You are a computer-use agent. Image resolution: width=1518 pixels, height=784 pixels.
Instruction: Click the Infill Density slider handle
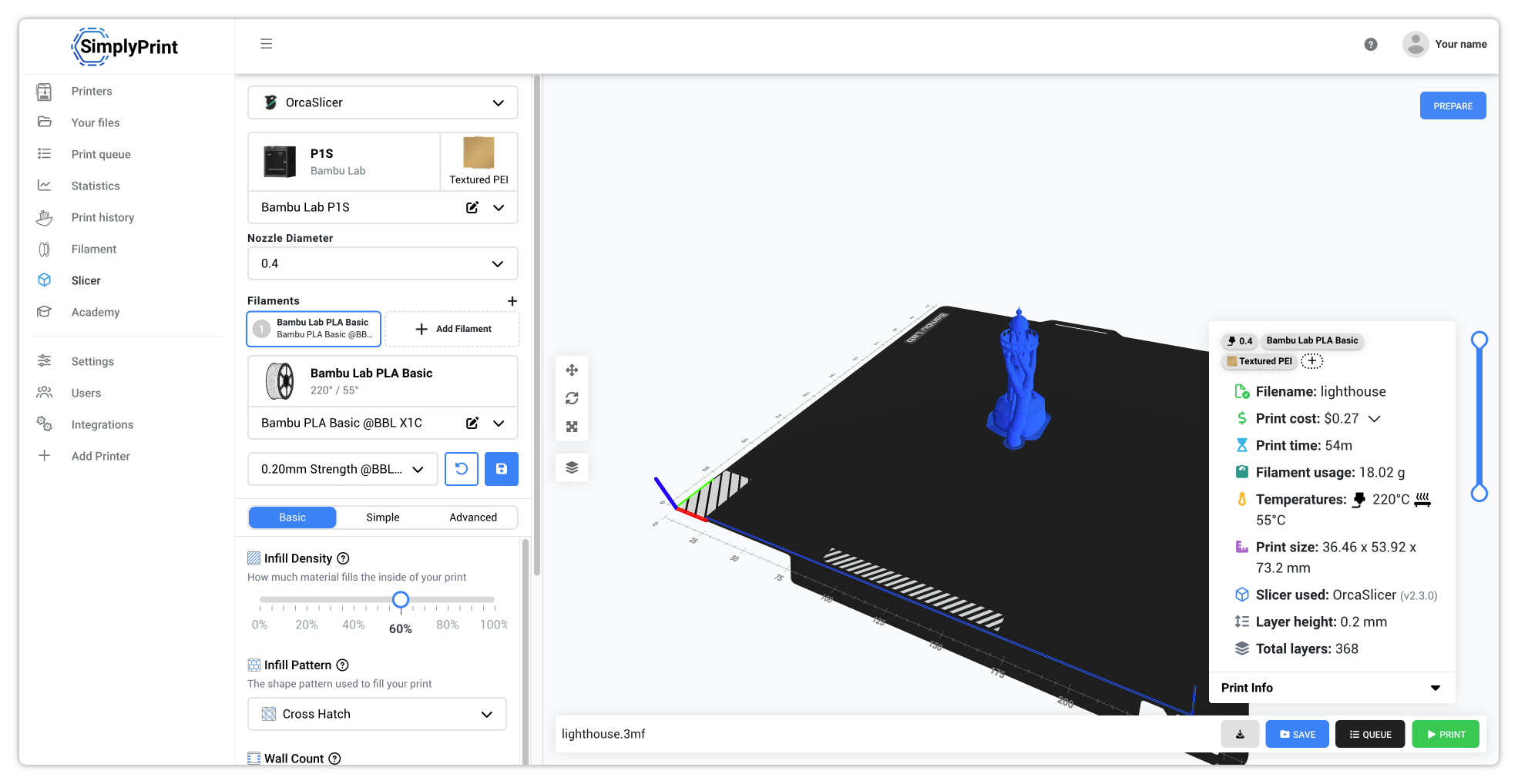pos(401,600)
